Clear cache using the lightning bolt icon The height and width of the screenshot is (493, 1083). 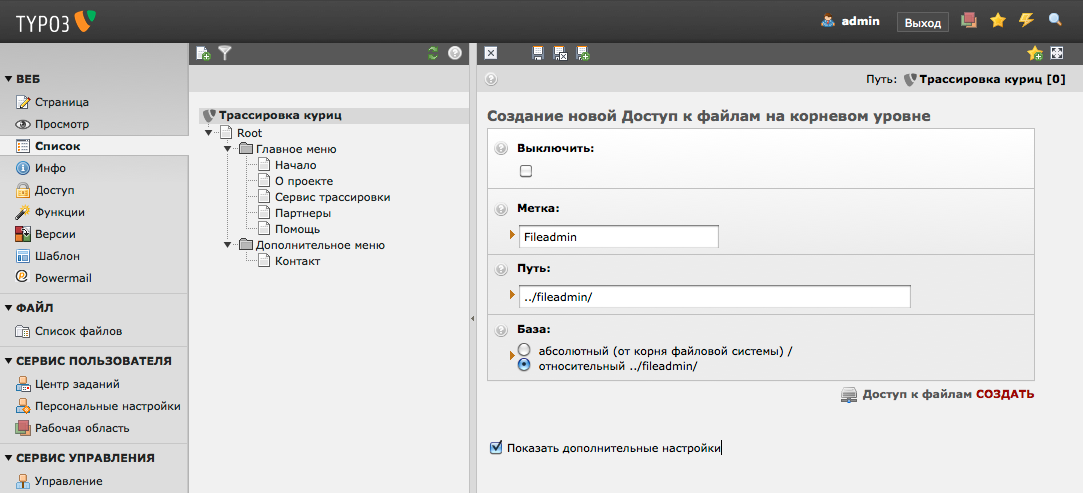pyautogui.click(x=1026, y=20)
